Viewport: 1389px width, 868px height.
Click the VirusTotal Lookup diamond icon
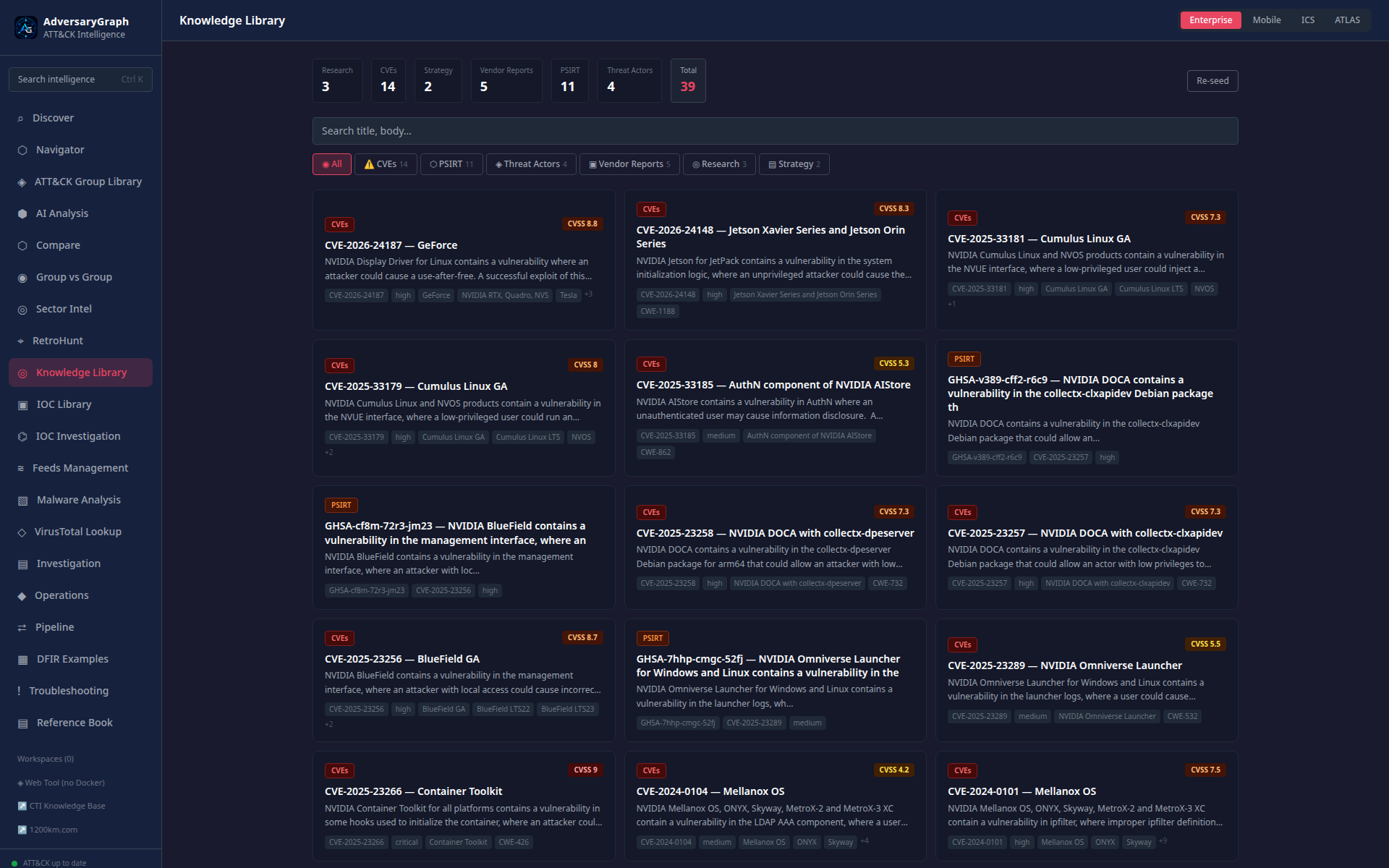pyautogui.click(x=22, y=532)
